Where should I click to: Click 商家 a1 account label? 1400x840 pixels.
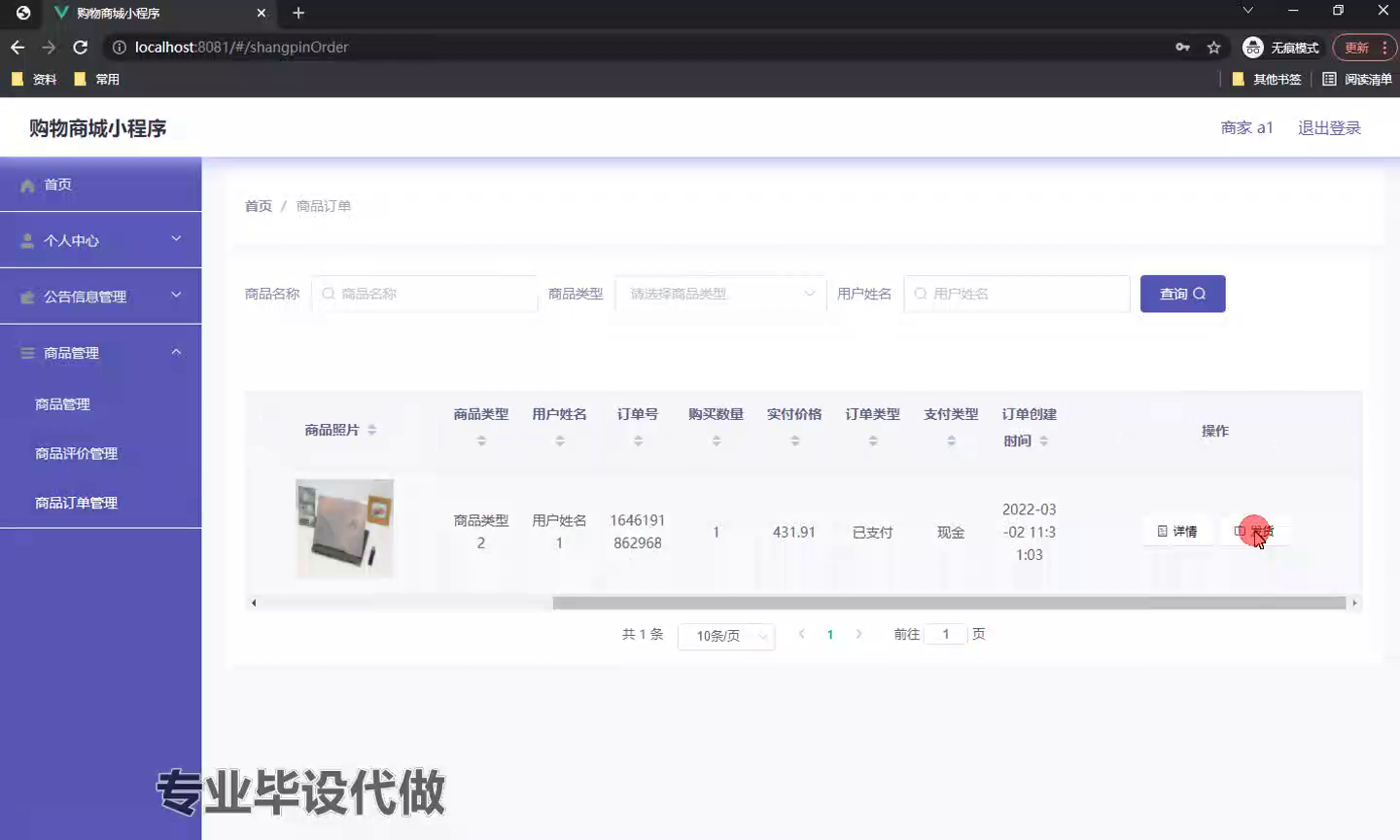point(1246,127)
